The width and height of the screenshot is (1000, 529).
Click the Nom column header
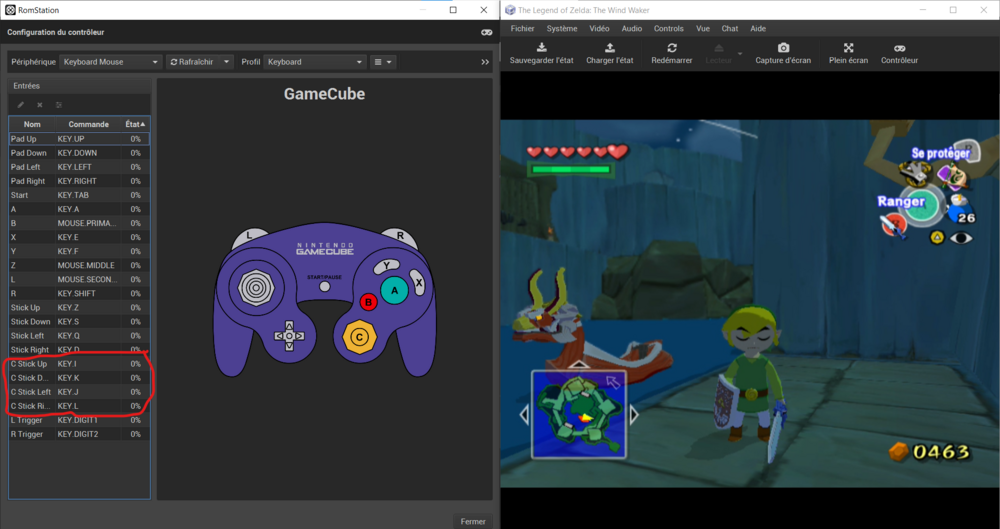coord(32,124)
